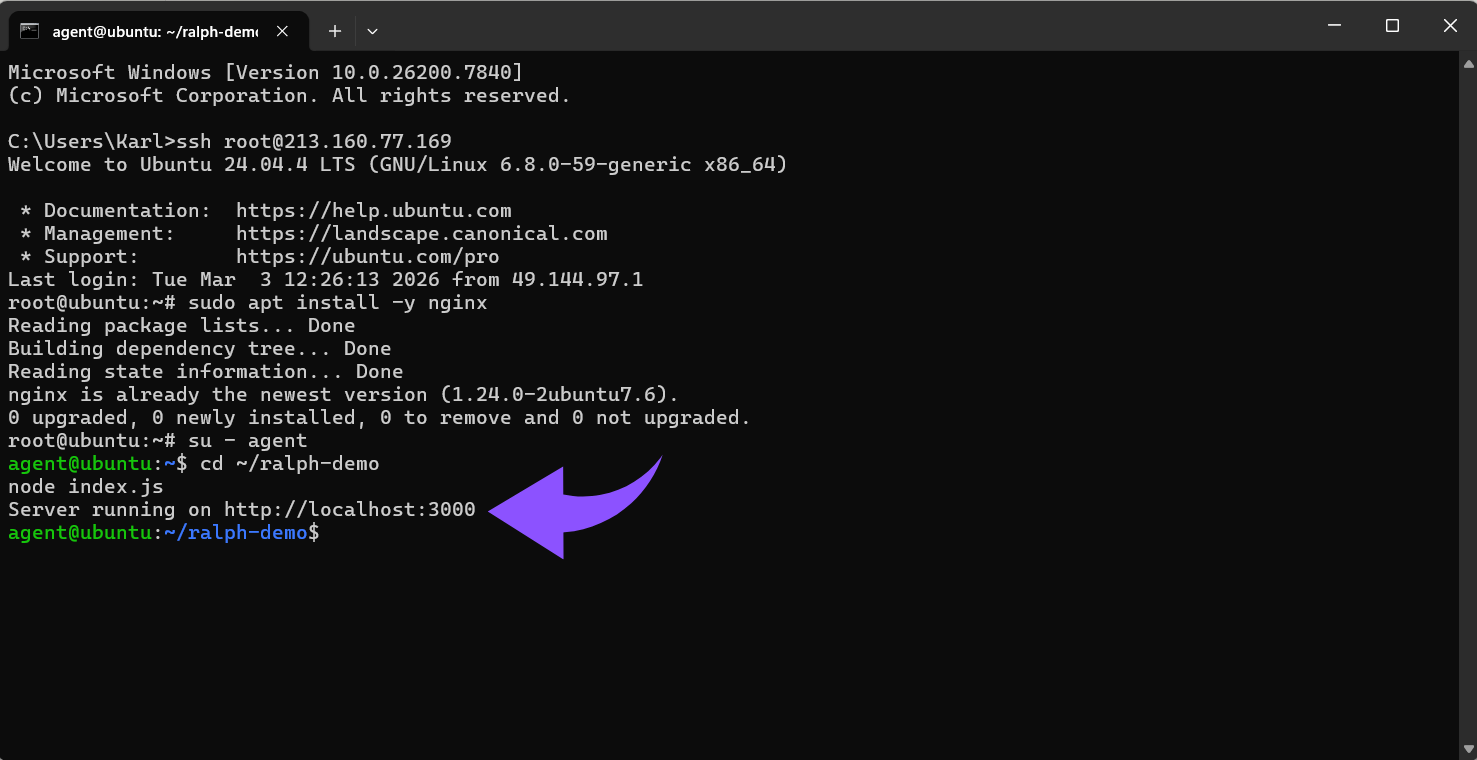The image size is (1477, 760).
Task: Click the Ubuntu icon on the active tab
Action: 29,31
